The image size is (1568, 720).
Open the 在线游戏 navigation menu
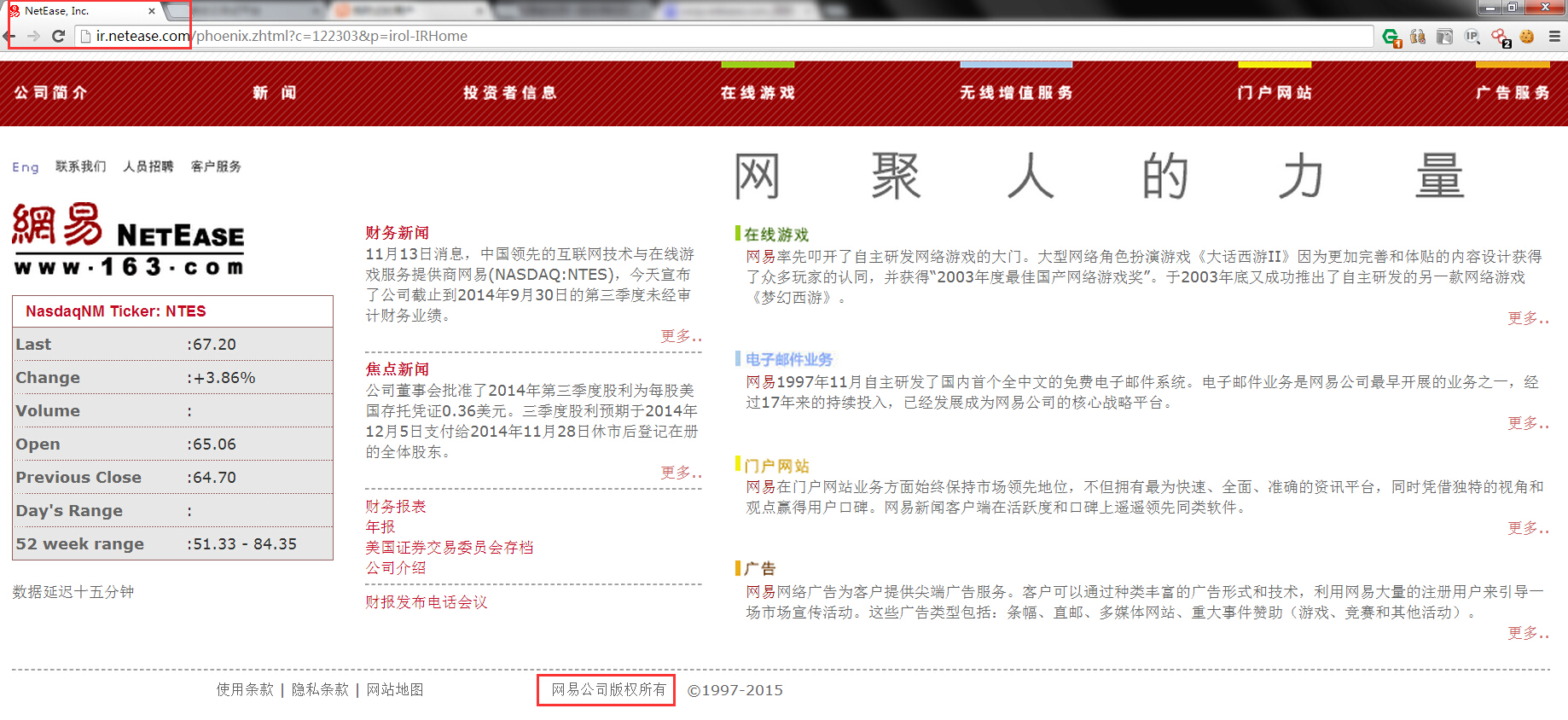(x=758, y=92)
